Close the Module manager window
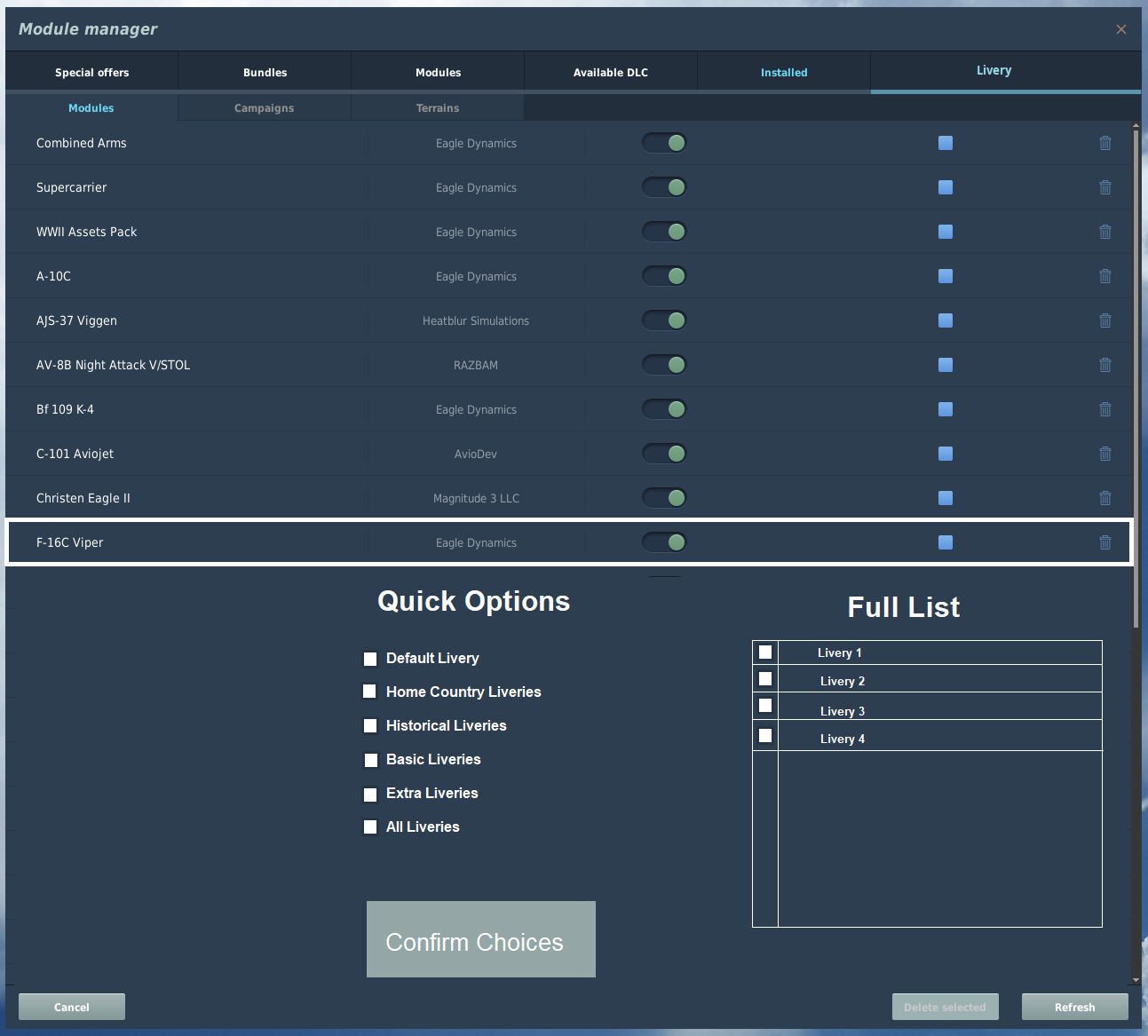Viewport: 1148px width, 1036px height. [x=1121, y=29]
